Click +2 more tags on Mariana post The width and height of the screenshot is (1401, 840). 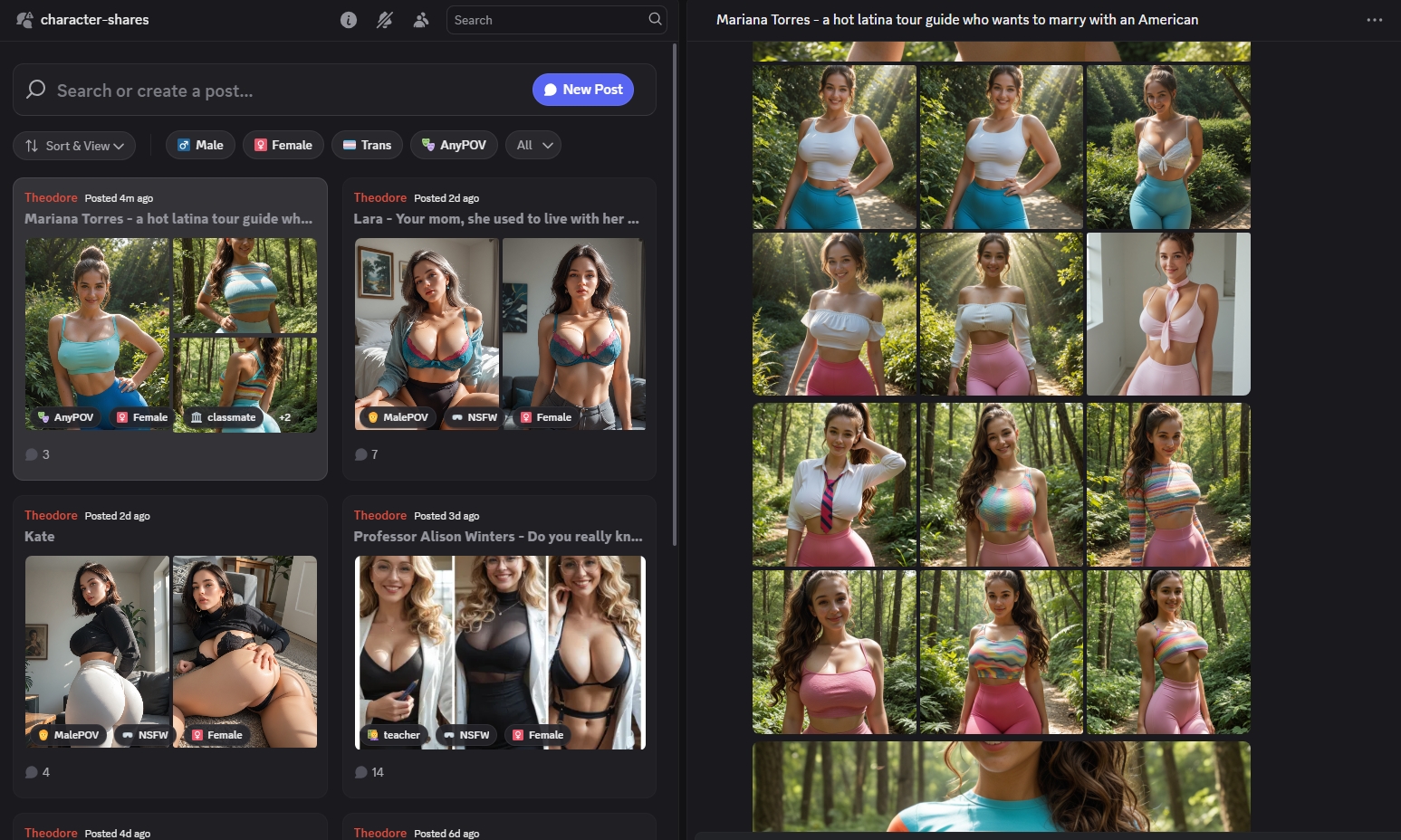click(284, 417)
